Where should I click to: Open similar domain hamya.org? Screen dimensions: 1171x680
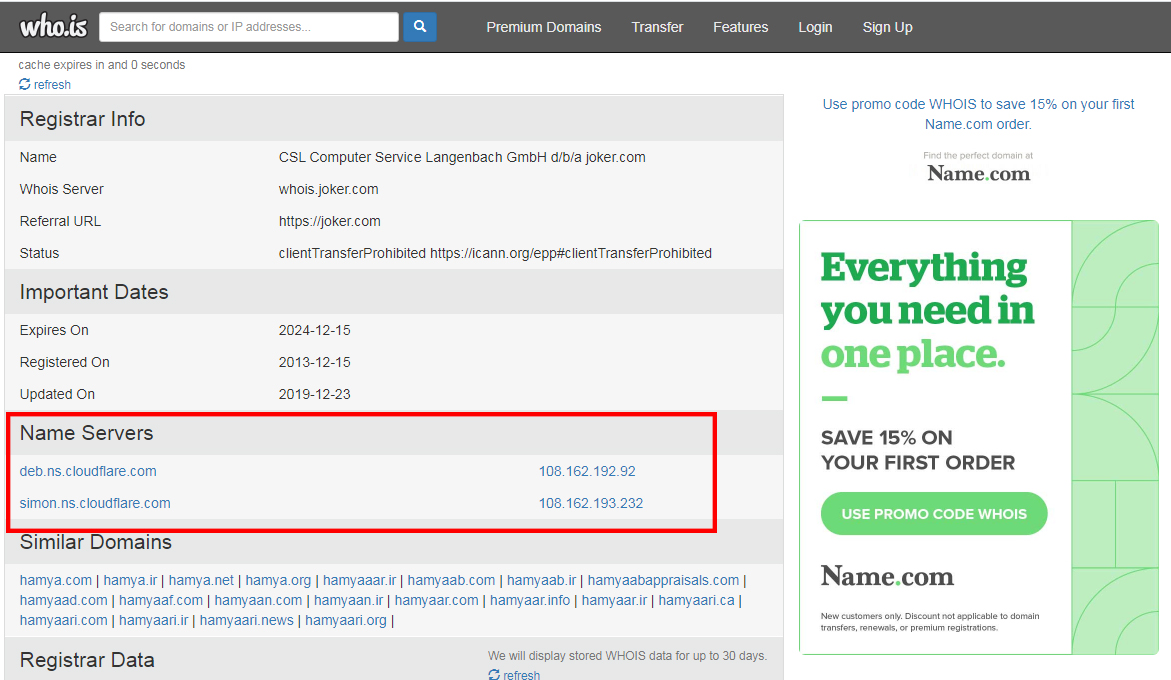[x=278, y=580]
